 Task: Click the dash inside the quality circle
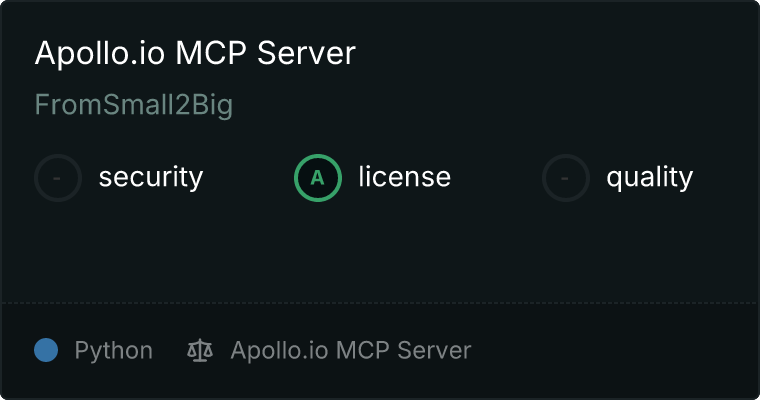[x=565, y=178]
